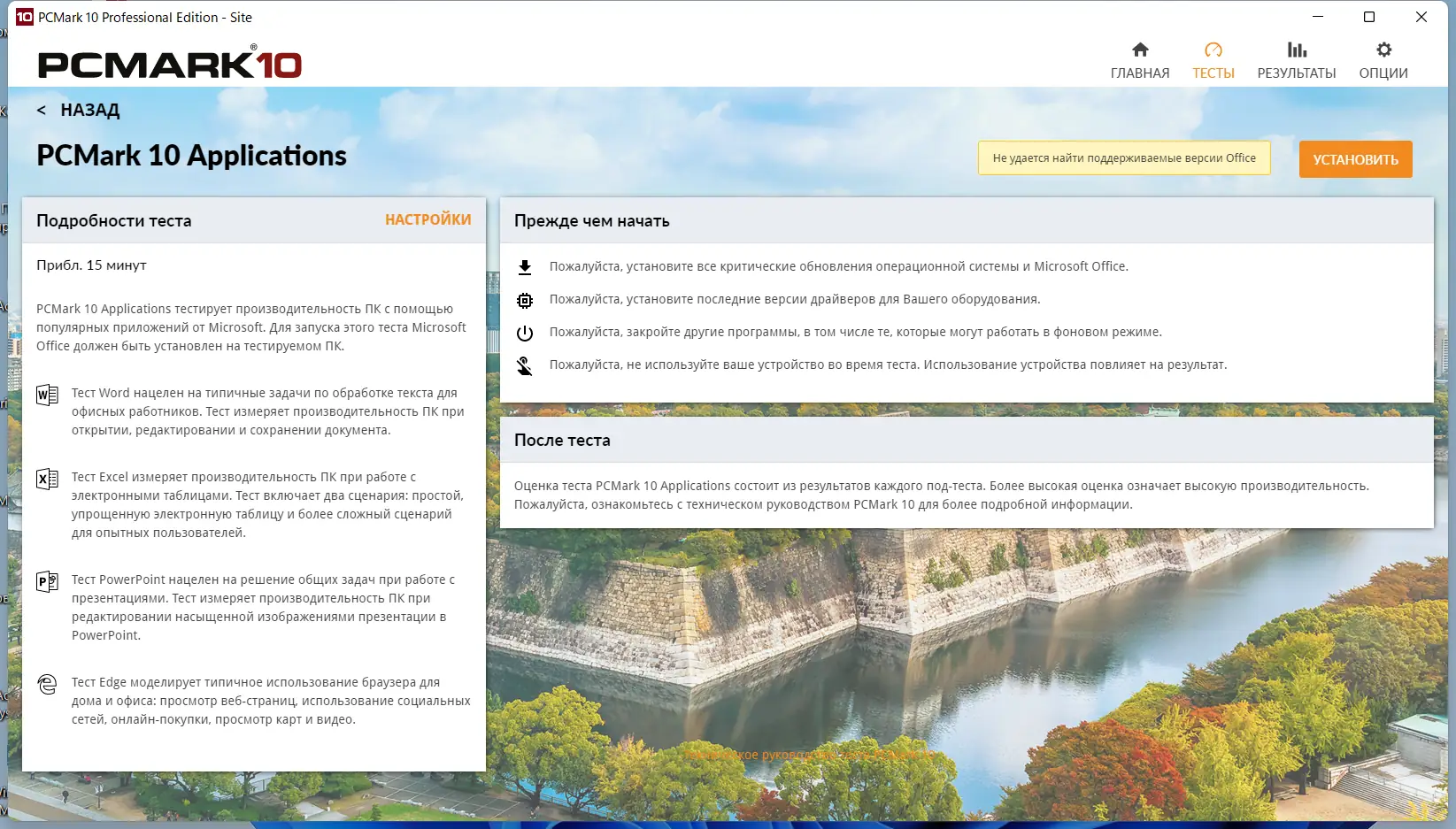Viewport: 1456px width, 829px height.
Task: Click the Word test icon
Action: tap(47, 395)
